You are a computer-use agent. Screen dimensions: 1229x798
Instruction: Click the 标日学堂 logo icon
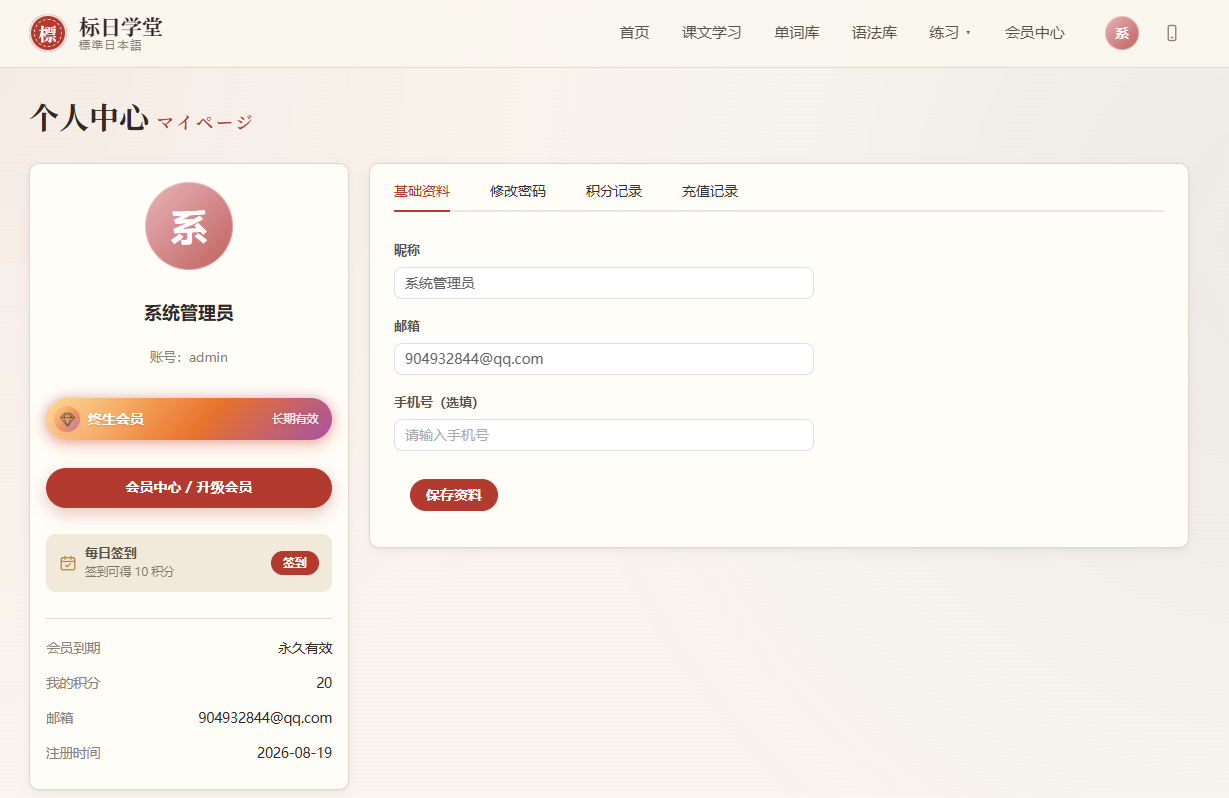point(48,33)
